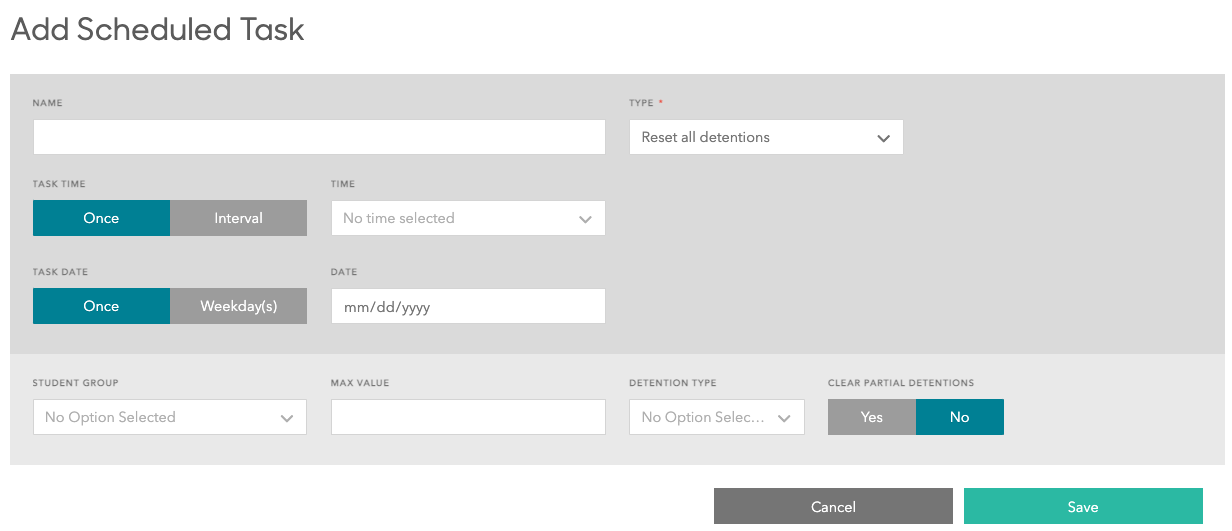Viewport: 1232px width, 531px height.
Task: Set Task Time to Once
Action: (101, 218)
